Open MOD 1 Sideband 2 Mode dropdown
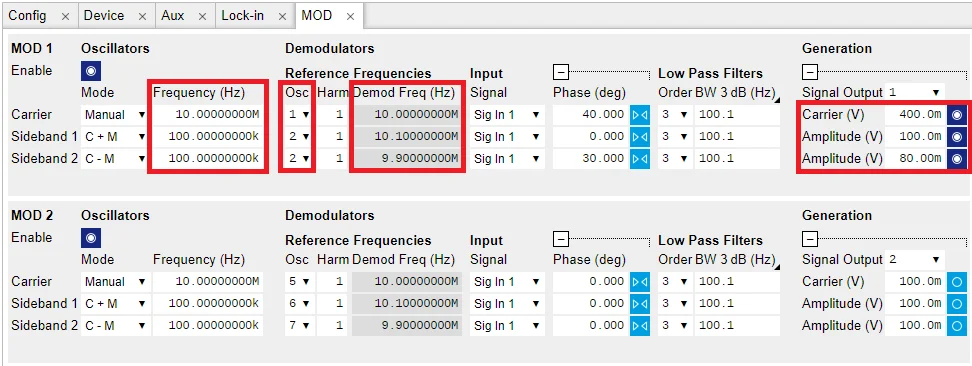Image resolution: width=972 pixels, height=366 pixels. tap(115, 159)
